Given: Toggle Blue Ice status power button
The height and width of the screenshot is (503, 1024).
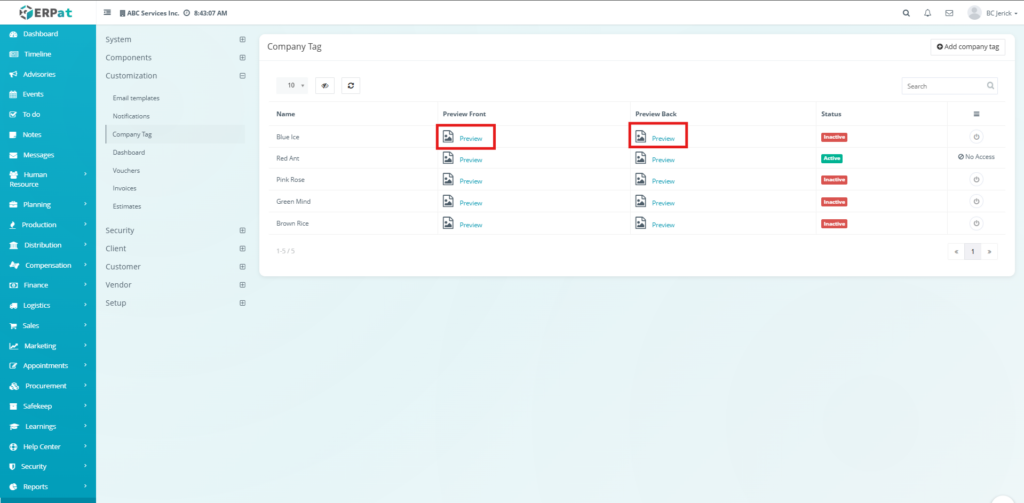Looking at the screenshot, I should [x=976, y=136].
